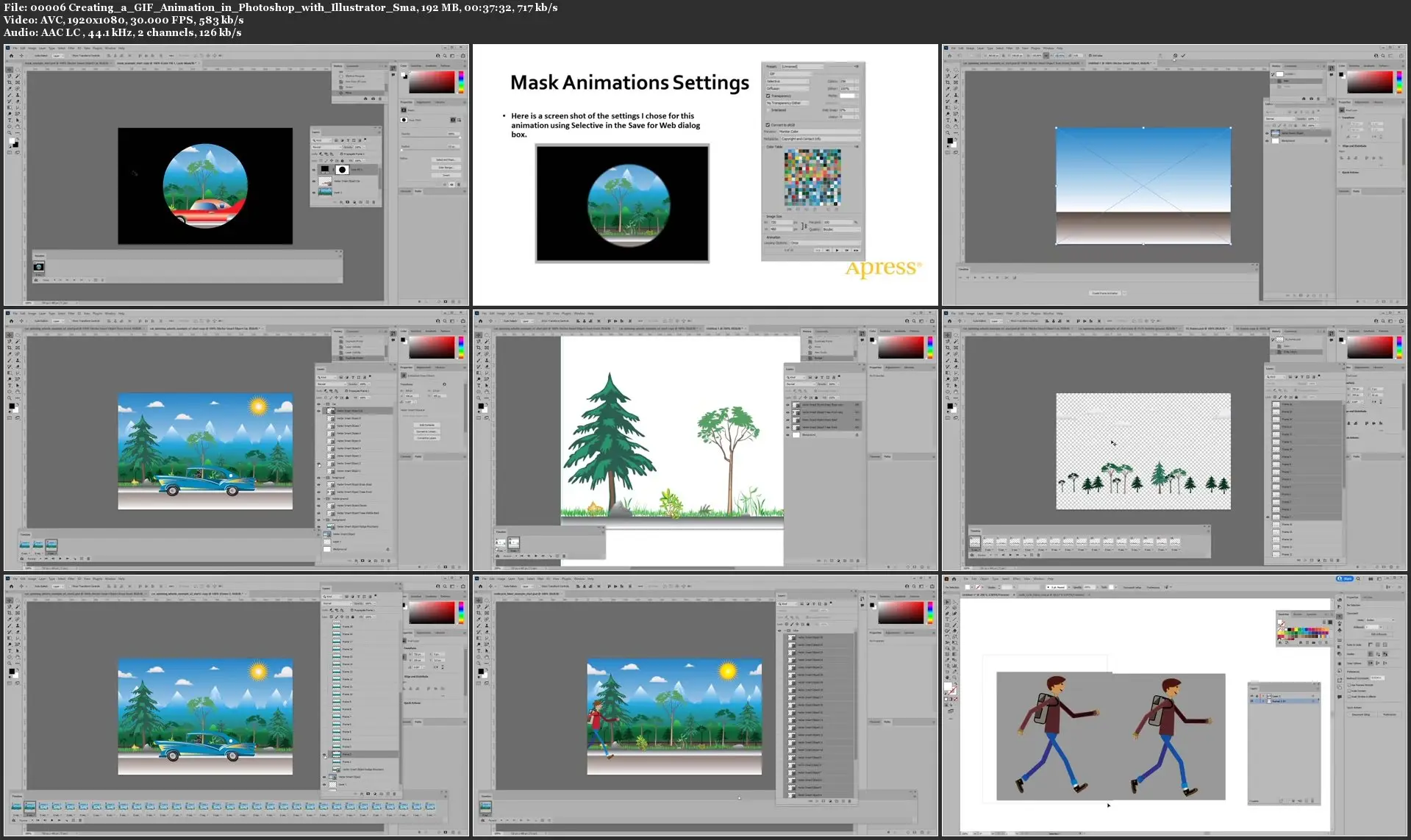Click layer mask thumbnail in circular-mask Layers panel

click(x=342, y=170)
